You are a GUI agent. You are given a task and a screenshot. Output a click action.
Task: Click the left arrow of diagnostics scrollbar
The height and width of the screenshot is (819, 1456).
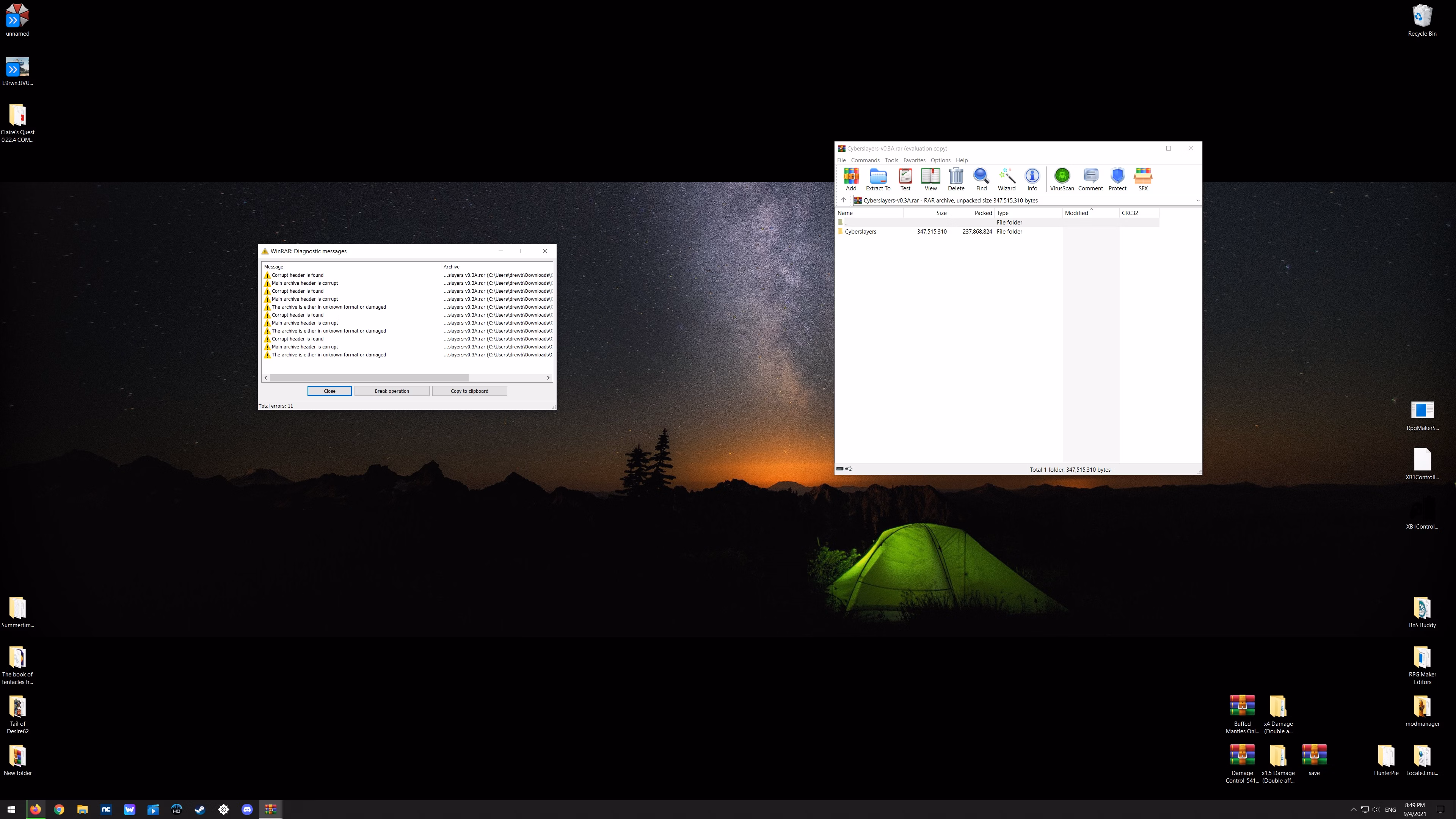pyautogui.click(x=266, y=378)
